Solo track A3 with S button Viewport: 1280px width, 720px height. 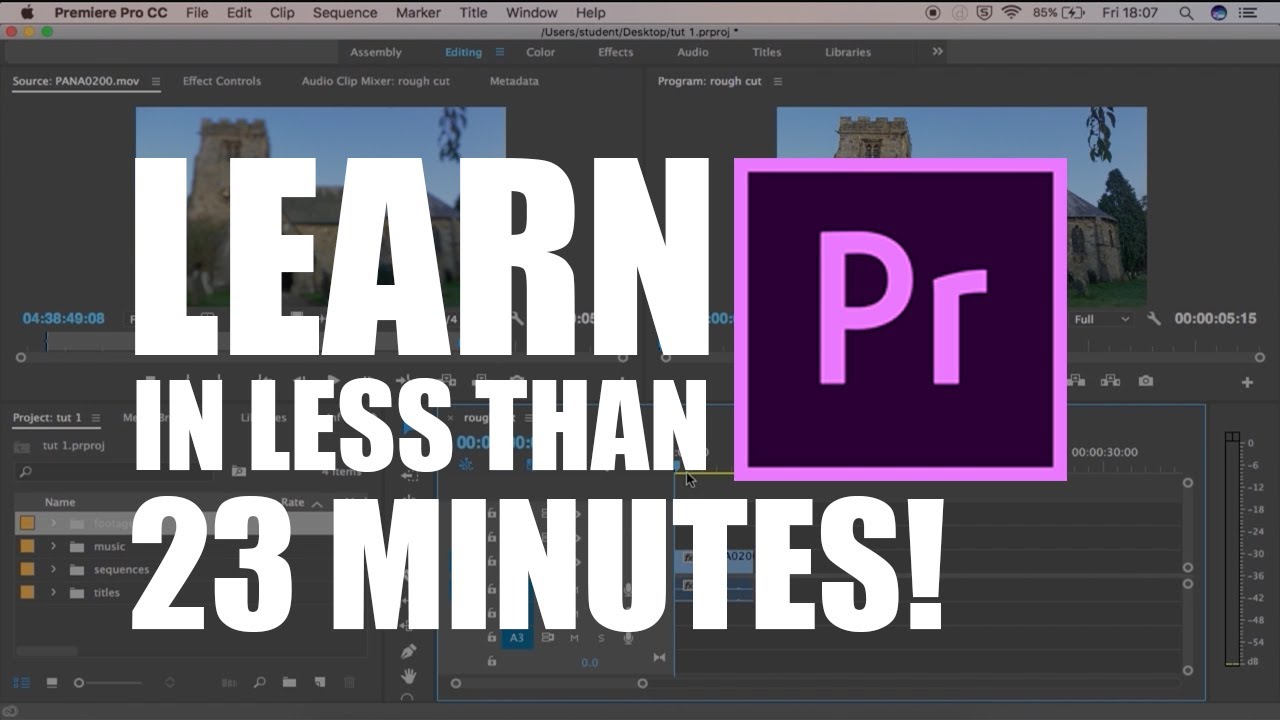click(x=601, y=638)
